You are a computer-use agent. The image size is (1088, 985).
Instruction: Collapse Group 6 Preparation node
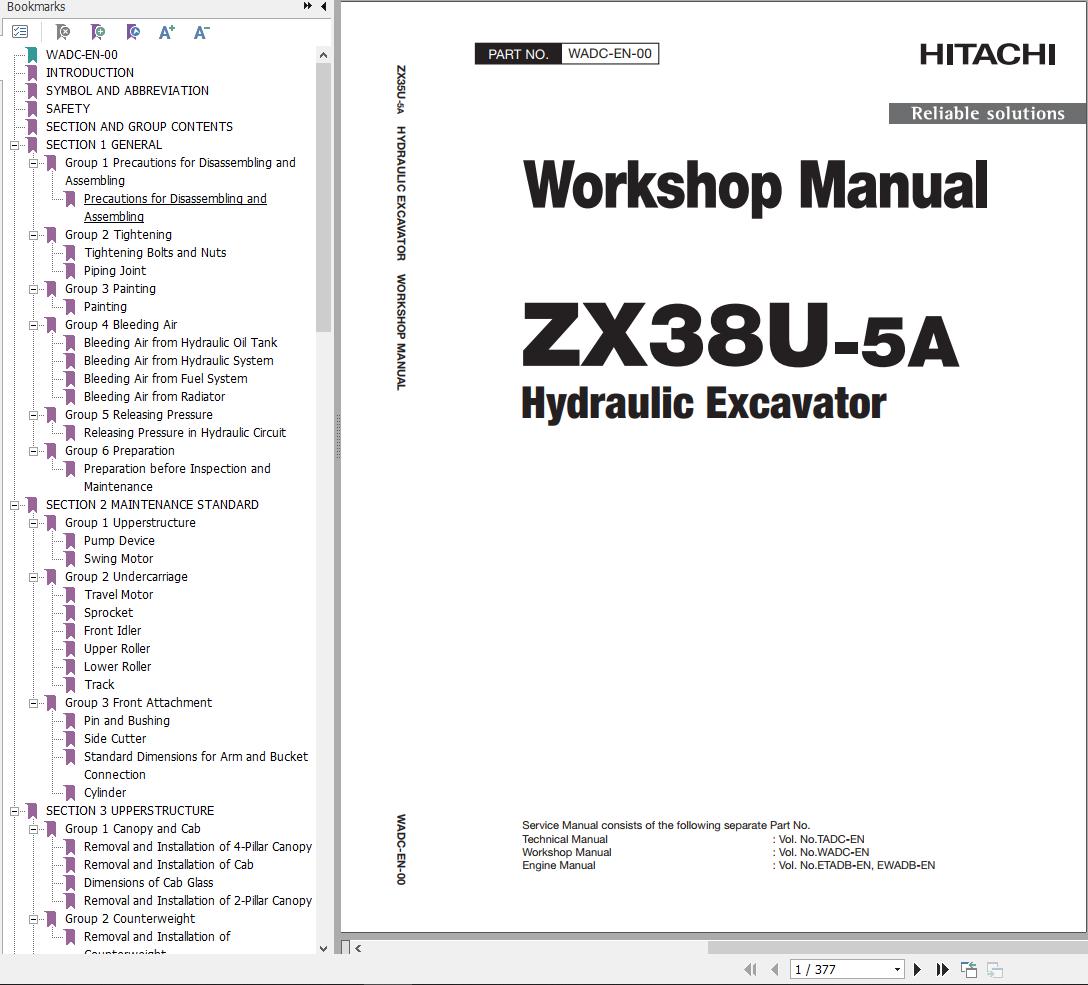[x=33, y=452]
